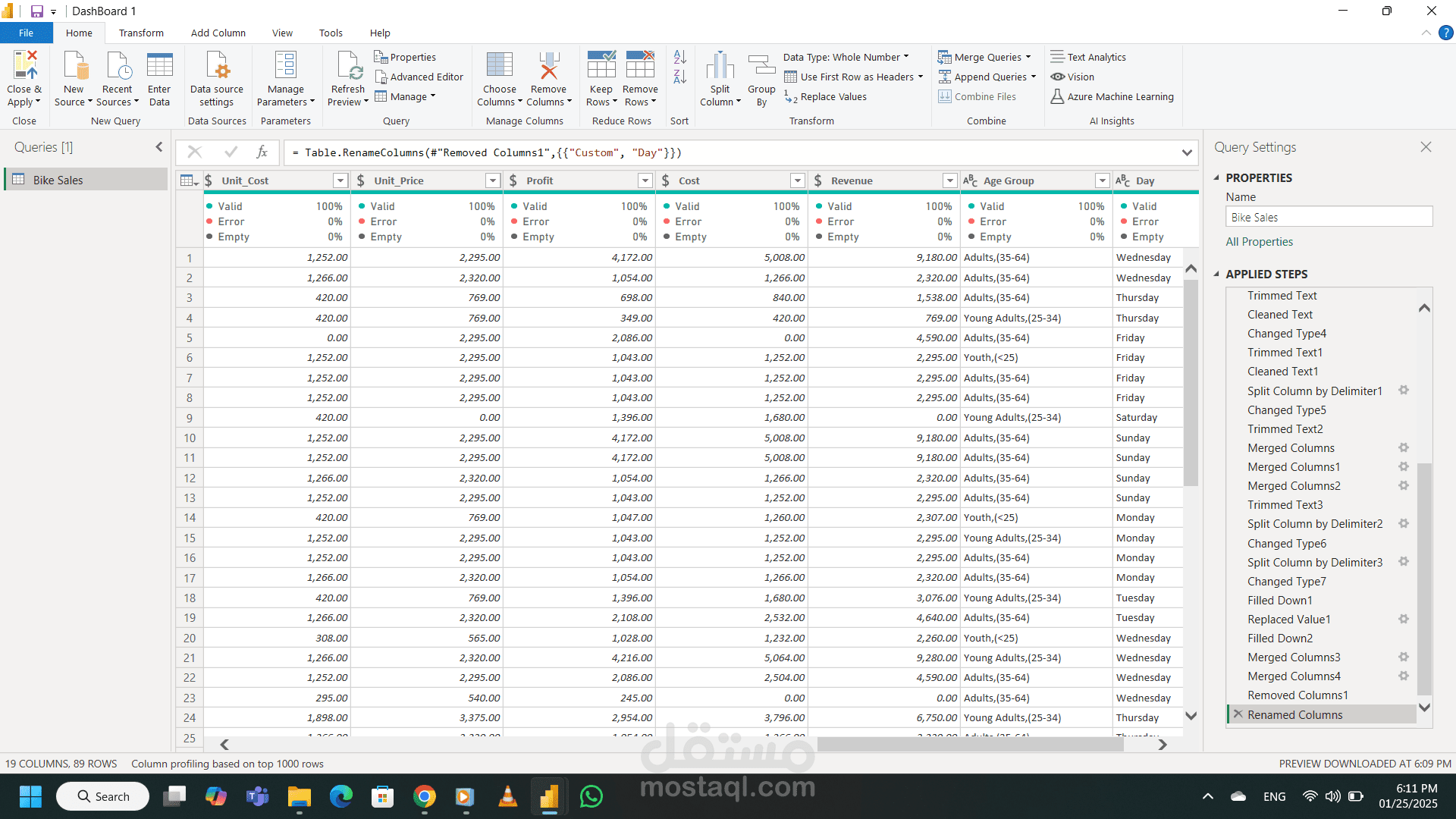The image size is (1456, 819).
Task: Delete the Renamed Columns step
Action: coord(1238,714)
